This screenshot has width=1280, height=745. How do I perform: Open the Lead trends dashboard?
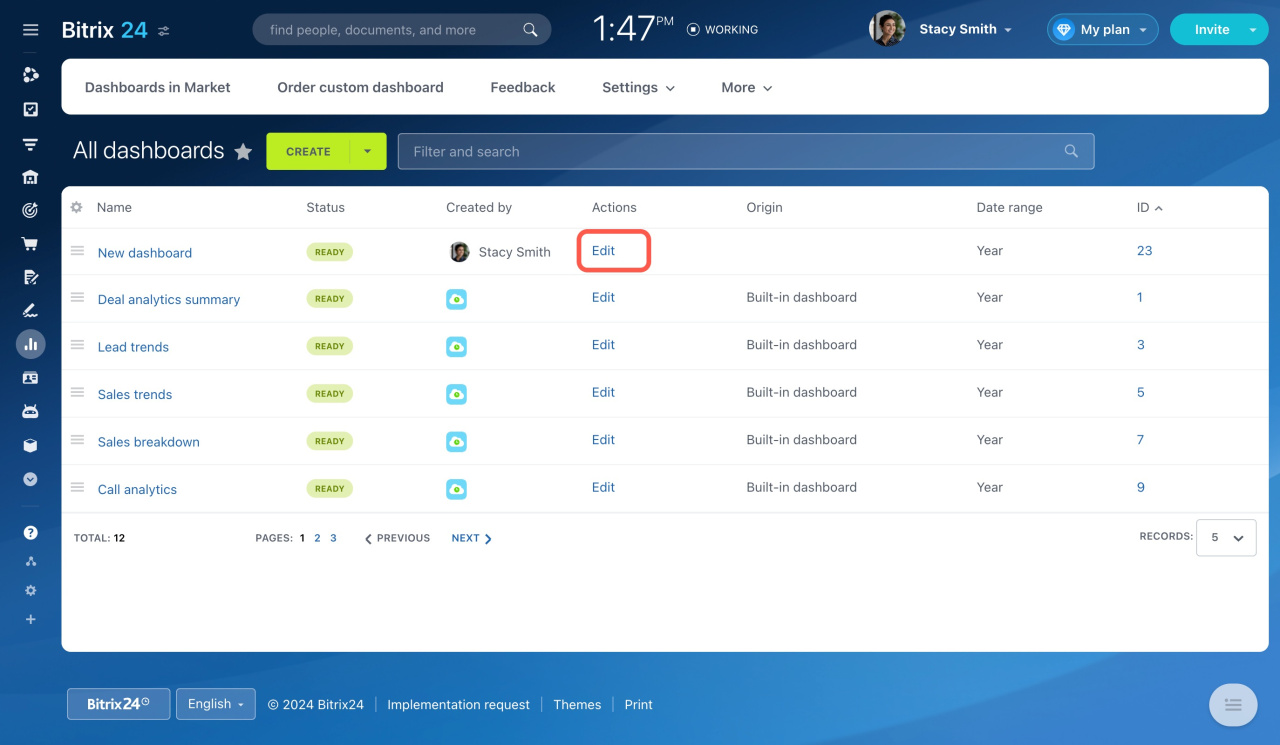133,346
